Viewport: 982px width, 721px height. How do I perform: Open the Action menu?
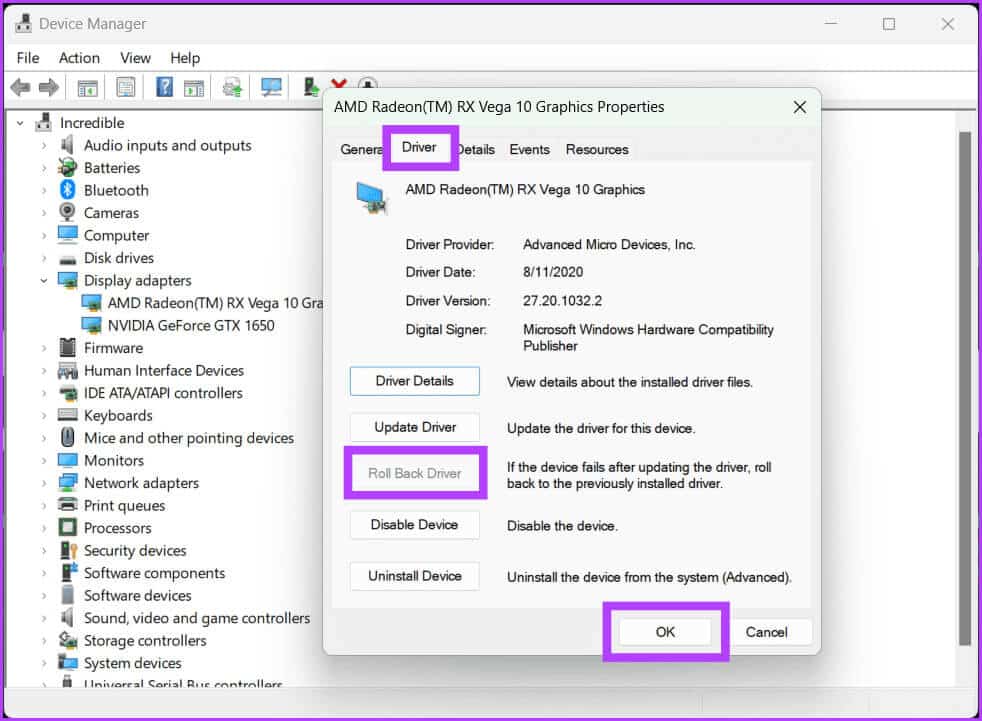(x=79, y=58)
